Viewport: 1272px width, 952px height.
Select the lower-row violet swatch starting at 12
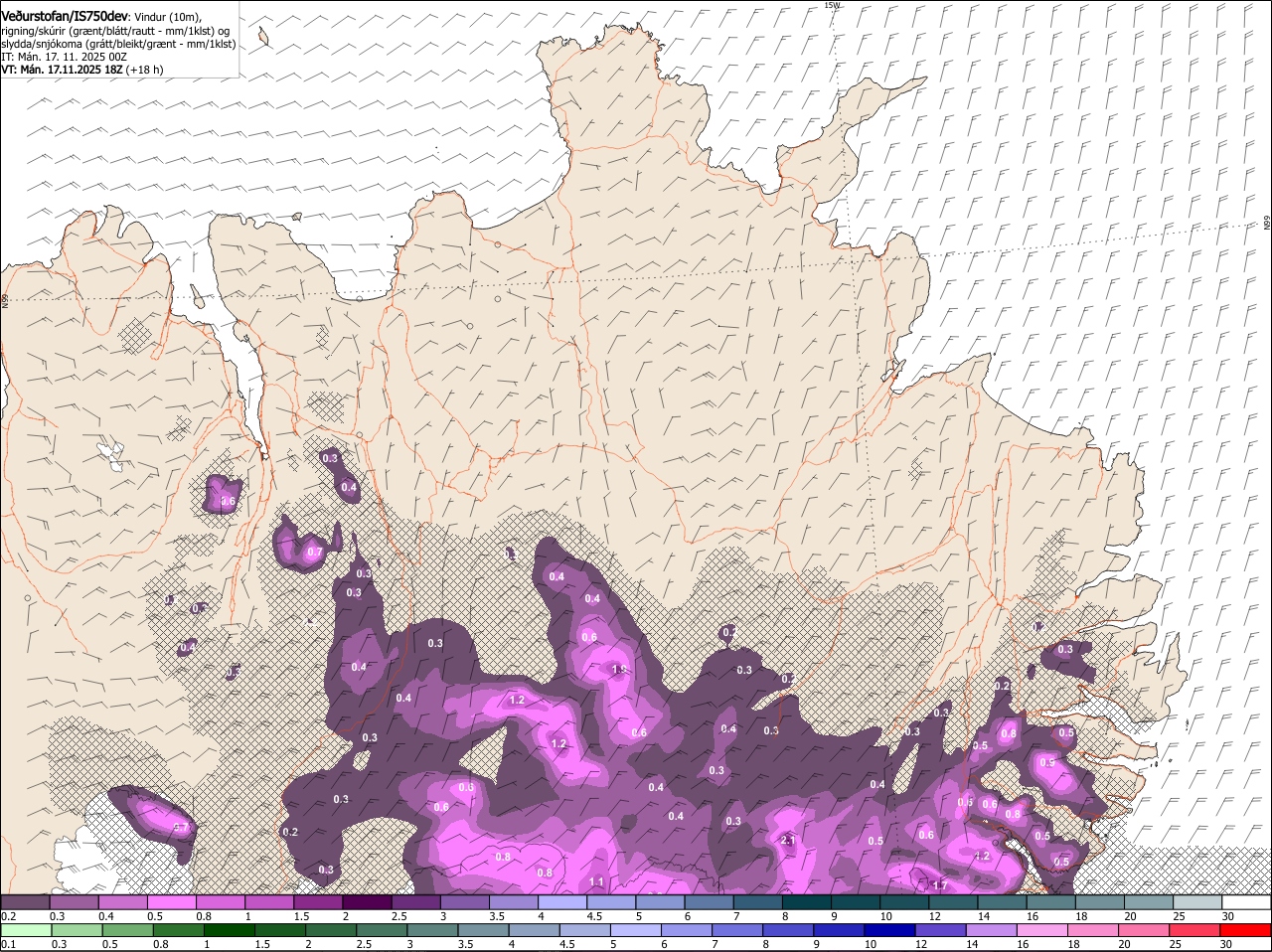click(x=939, y=930)
